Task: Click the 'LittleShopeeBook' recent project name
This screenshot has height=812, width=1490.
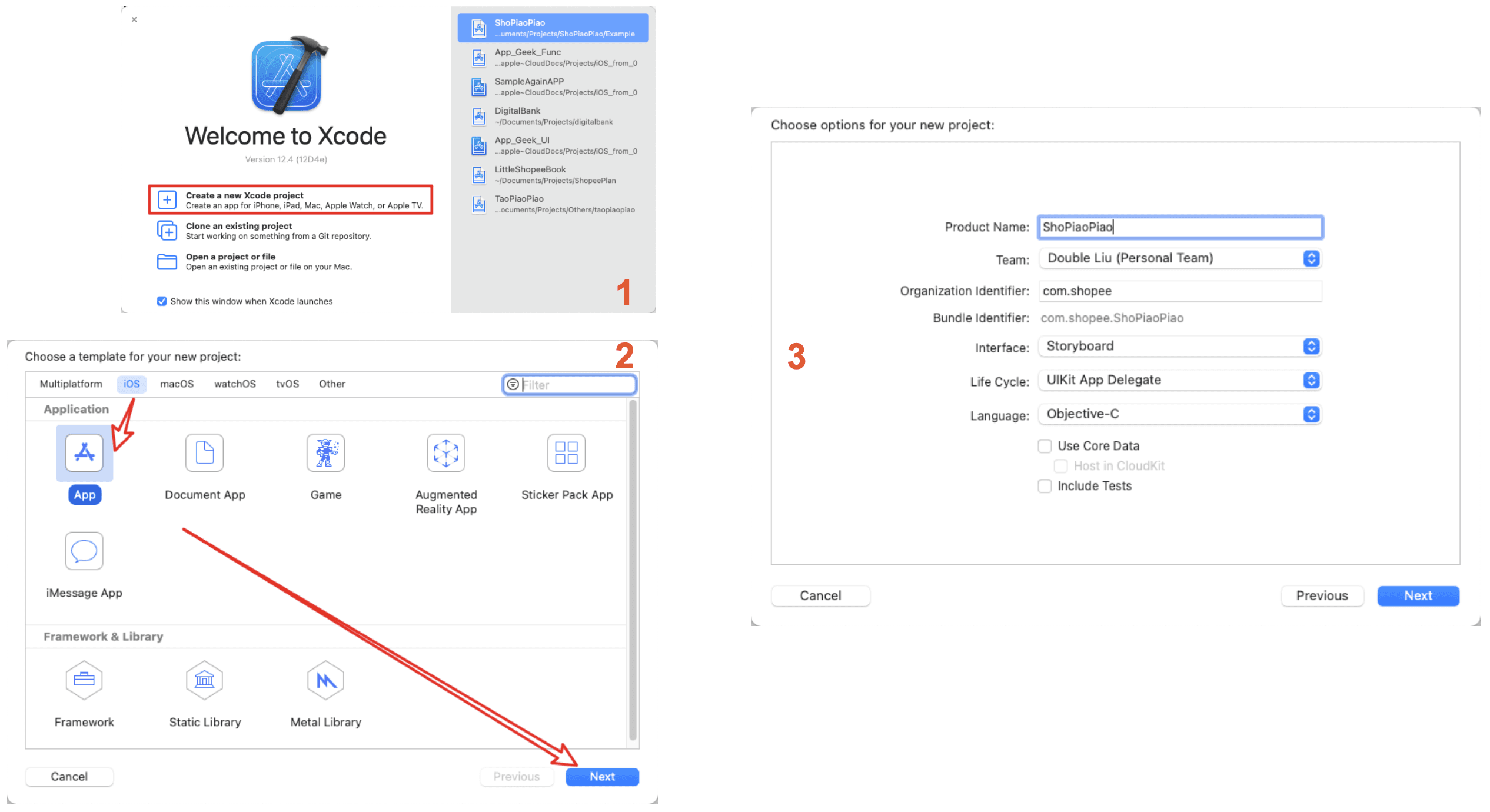Action: tap(530, 169)
